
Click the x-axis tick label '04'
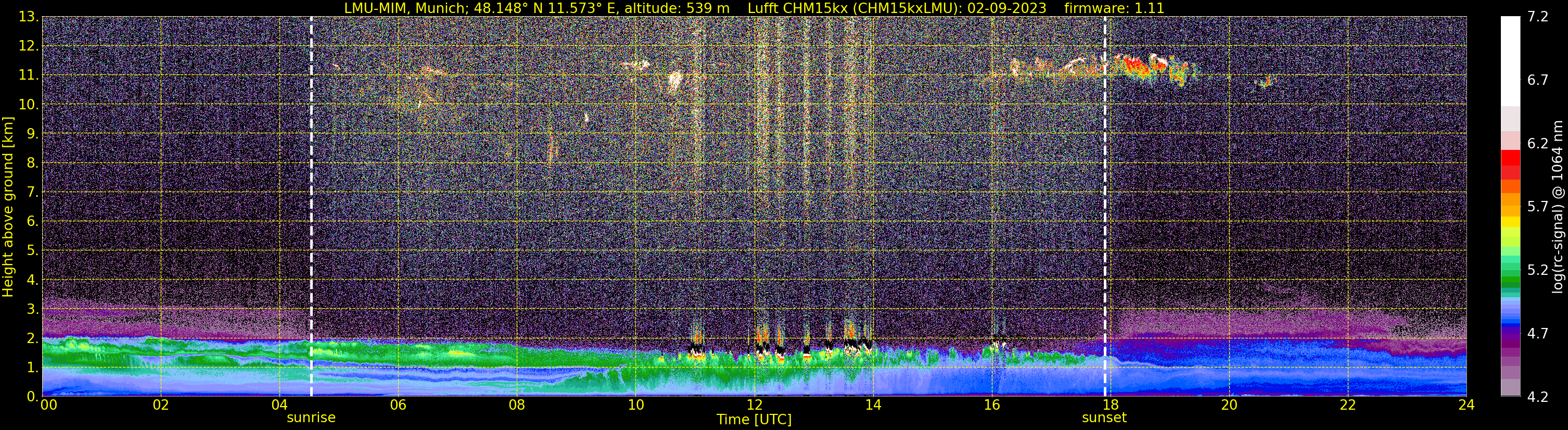(279, 405)
